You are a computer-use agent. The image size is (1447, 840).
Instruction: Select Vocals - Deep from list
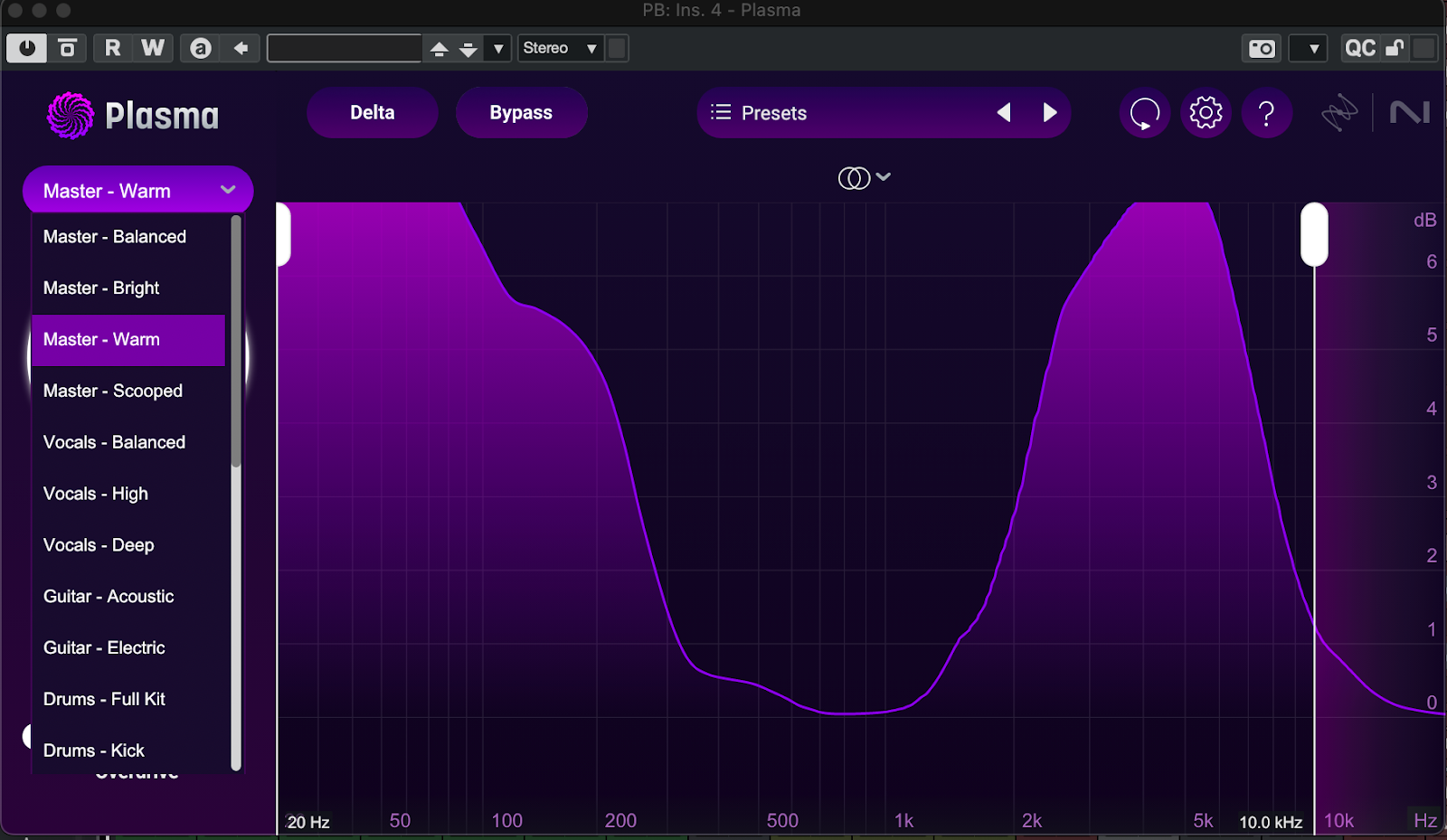pyautogui.click(x=99, y=545)
